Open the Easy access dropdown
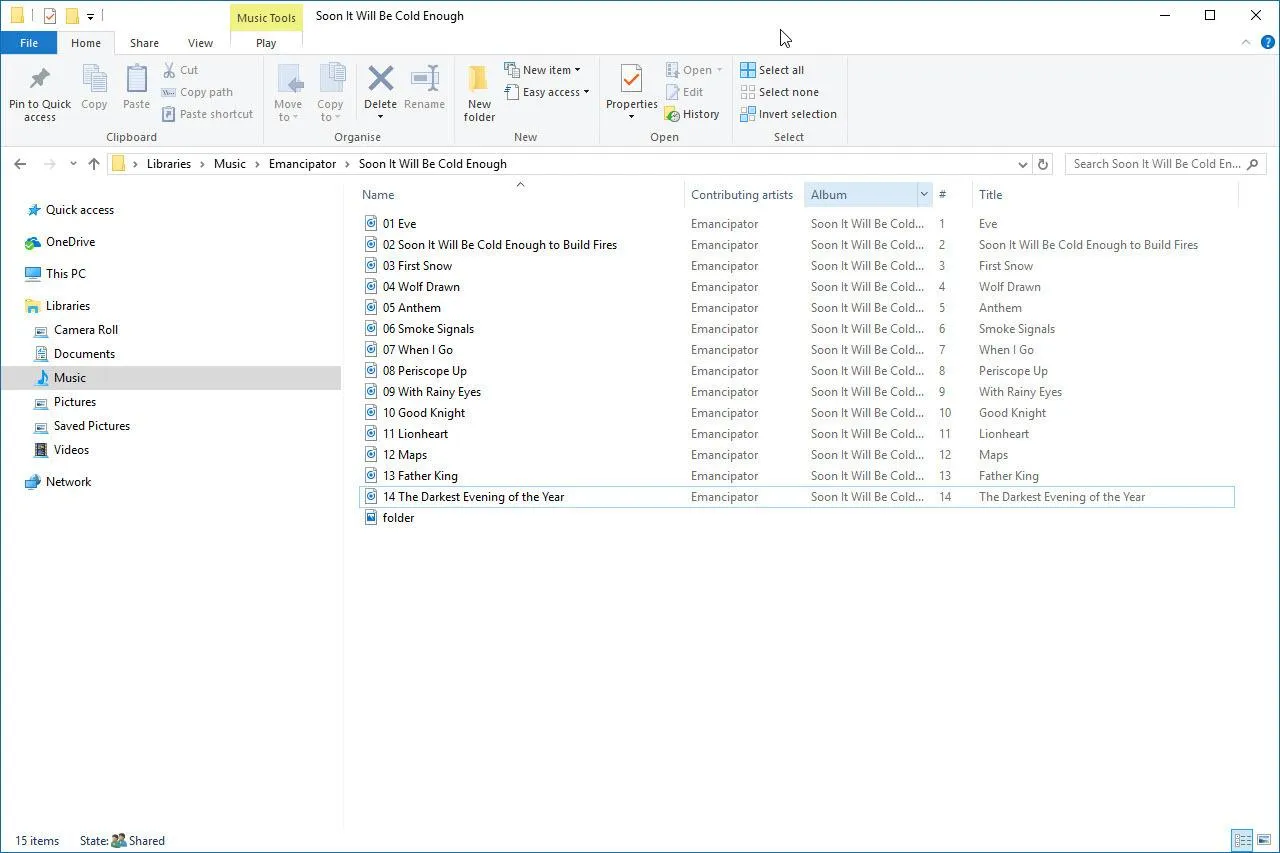 (x=546, y=92)
